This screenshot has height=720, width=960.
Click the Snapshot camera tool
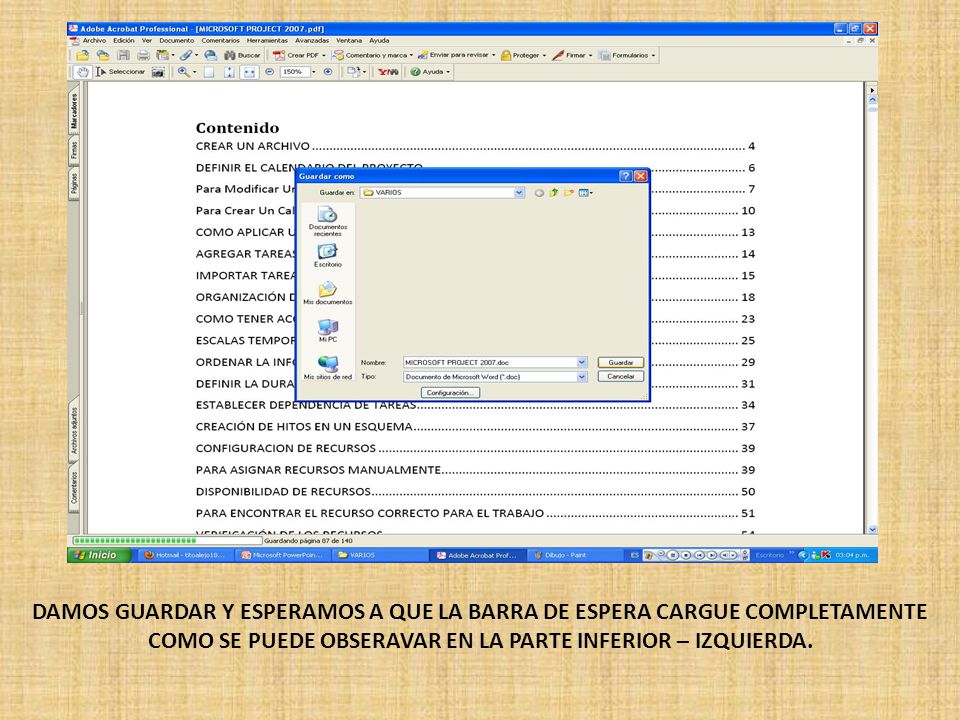tap(158, 72)
